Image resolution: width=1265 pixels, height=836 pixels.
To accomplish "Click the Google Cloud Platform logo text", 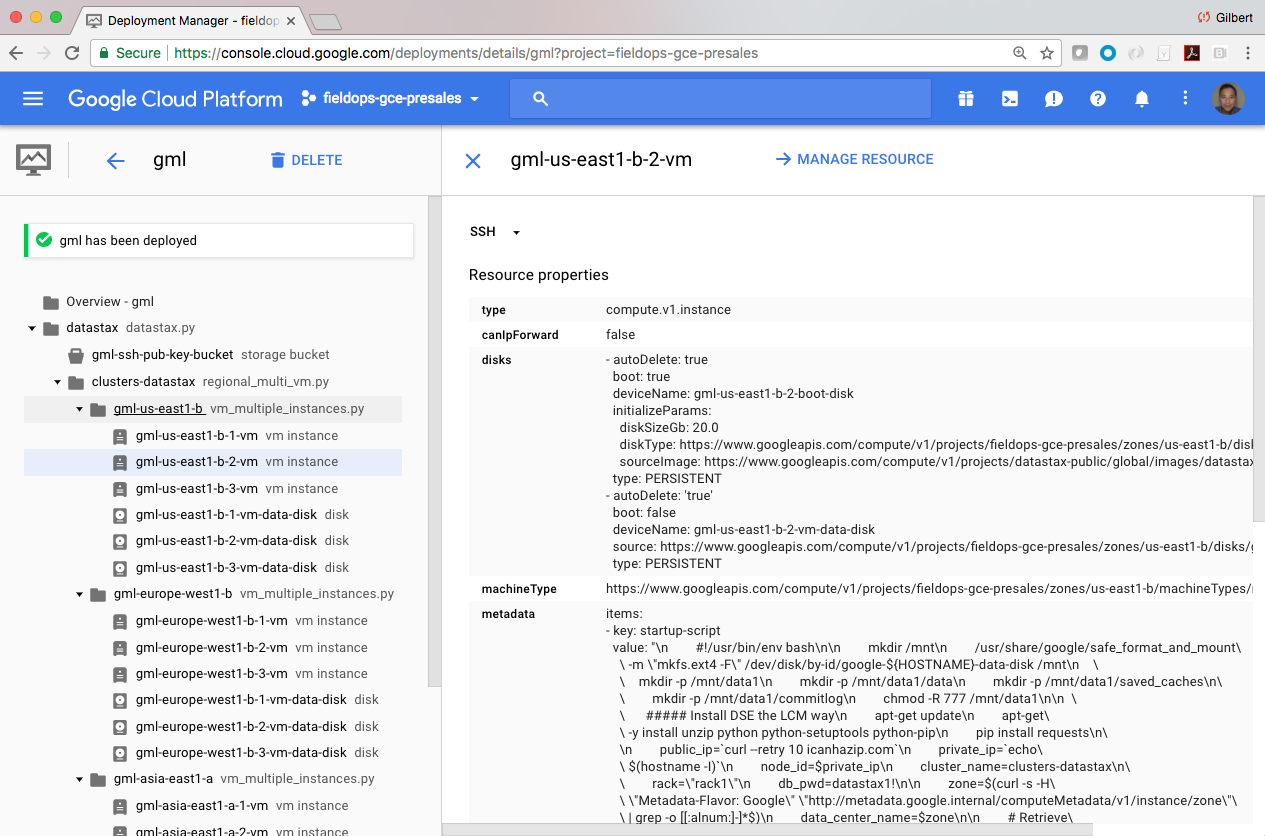I will [x=175, y=99].
